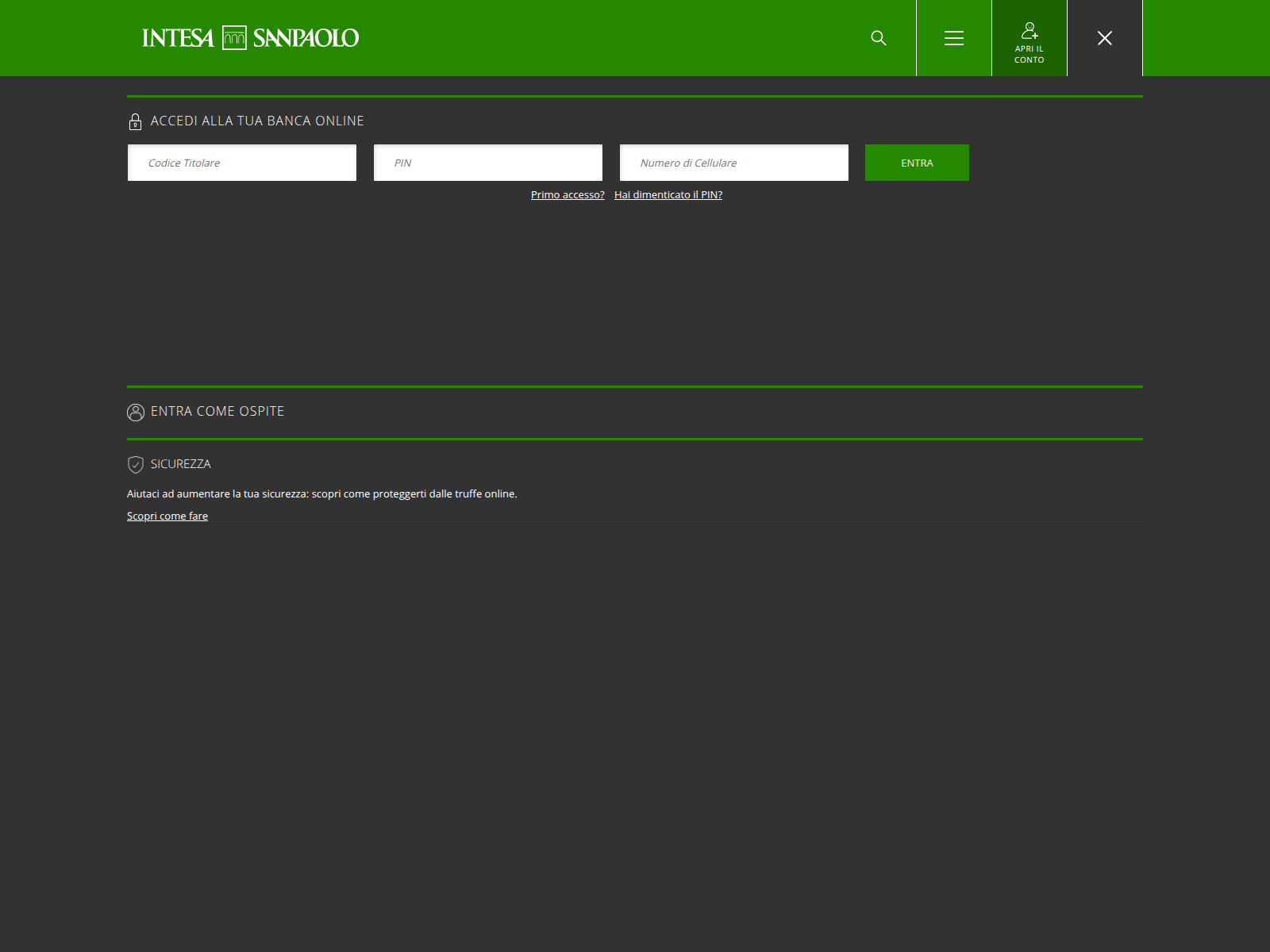Click the padlock icon beside Accedi heading
The width and height of the screenshot is (1270, 952).
point(135,121)
